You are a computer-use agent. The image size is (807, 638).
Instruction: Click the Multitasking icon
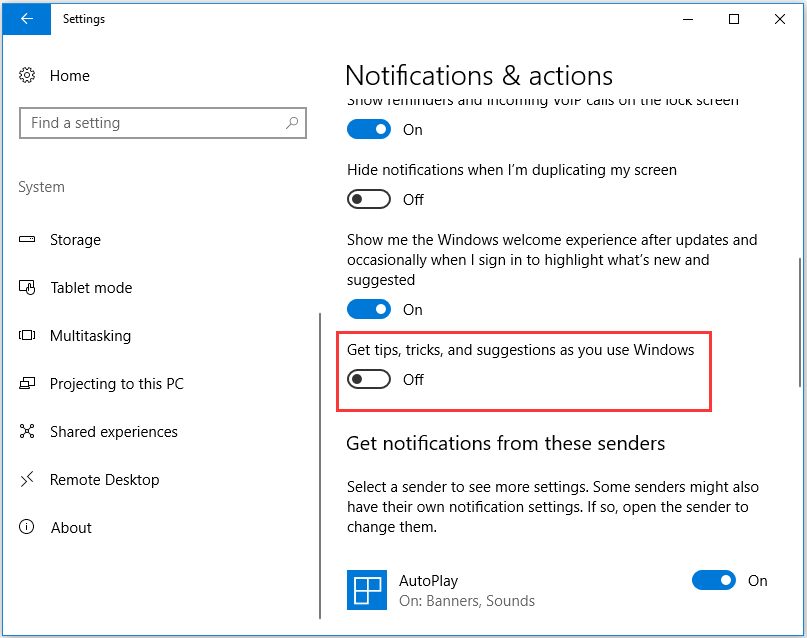28,336
